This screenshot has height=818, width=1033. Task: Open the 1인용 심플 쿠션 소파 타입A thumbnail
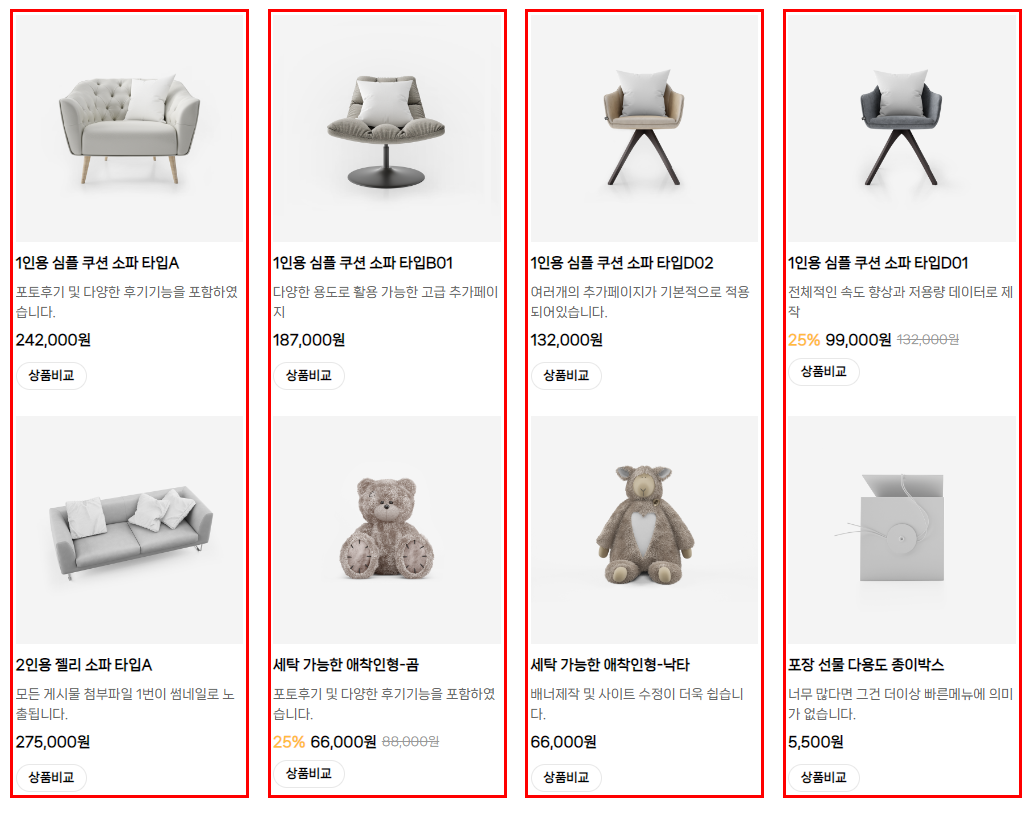tap(129, 128)
